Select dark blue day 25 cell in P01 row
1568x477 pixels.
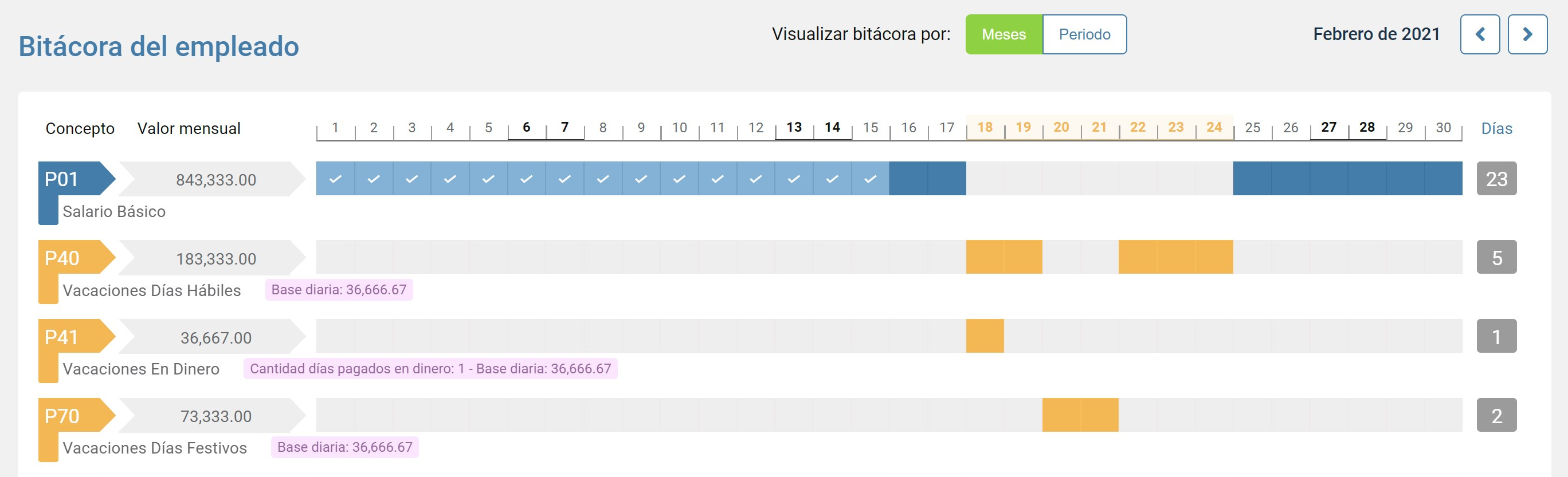click(x=1253, y=179)
